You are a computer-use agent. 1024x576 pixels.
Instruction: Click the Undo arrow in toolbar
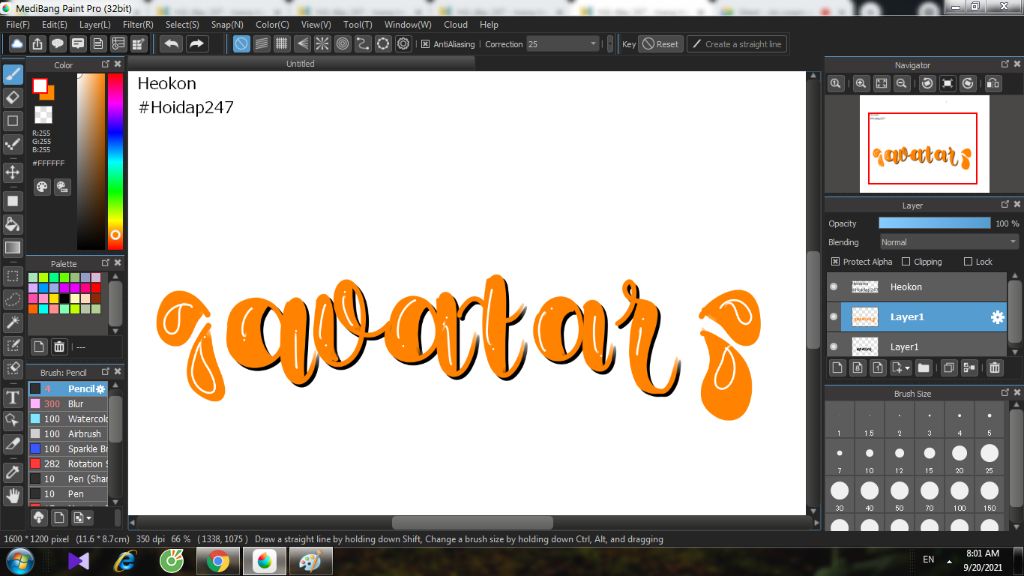(x=172, y=44)
